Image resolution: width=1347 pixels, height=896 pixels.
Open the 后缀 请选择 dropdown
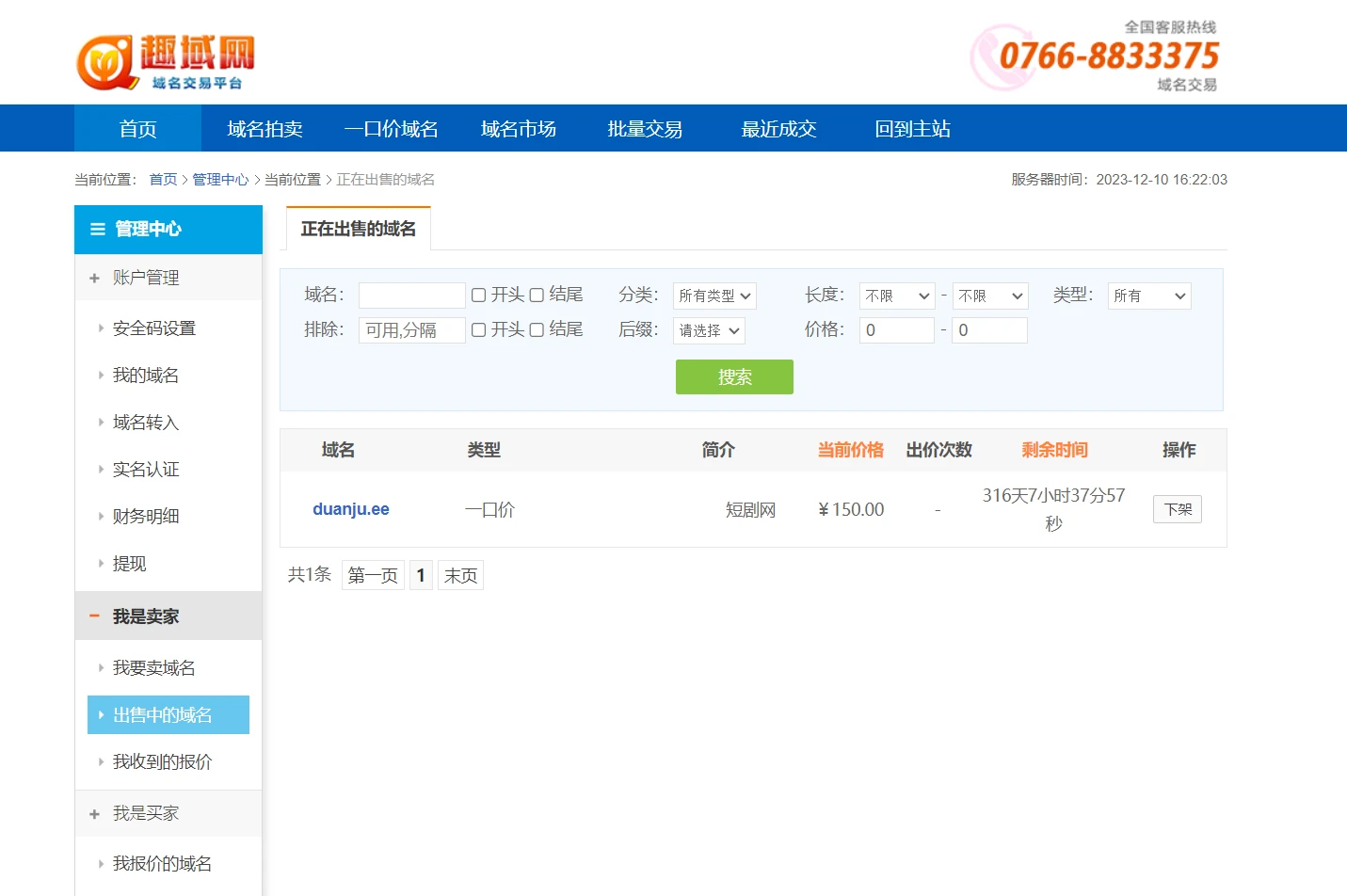click(x=709, y=331)
